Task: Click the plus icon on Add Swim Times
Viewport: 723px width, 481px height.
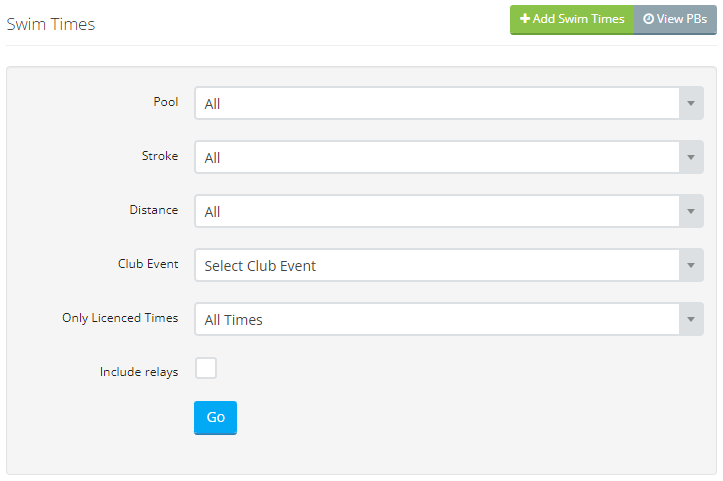Action: click(x=525, y=18)
